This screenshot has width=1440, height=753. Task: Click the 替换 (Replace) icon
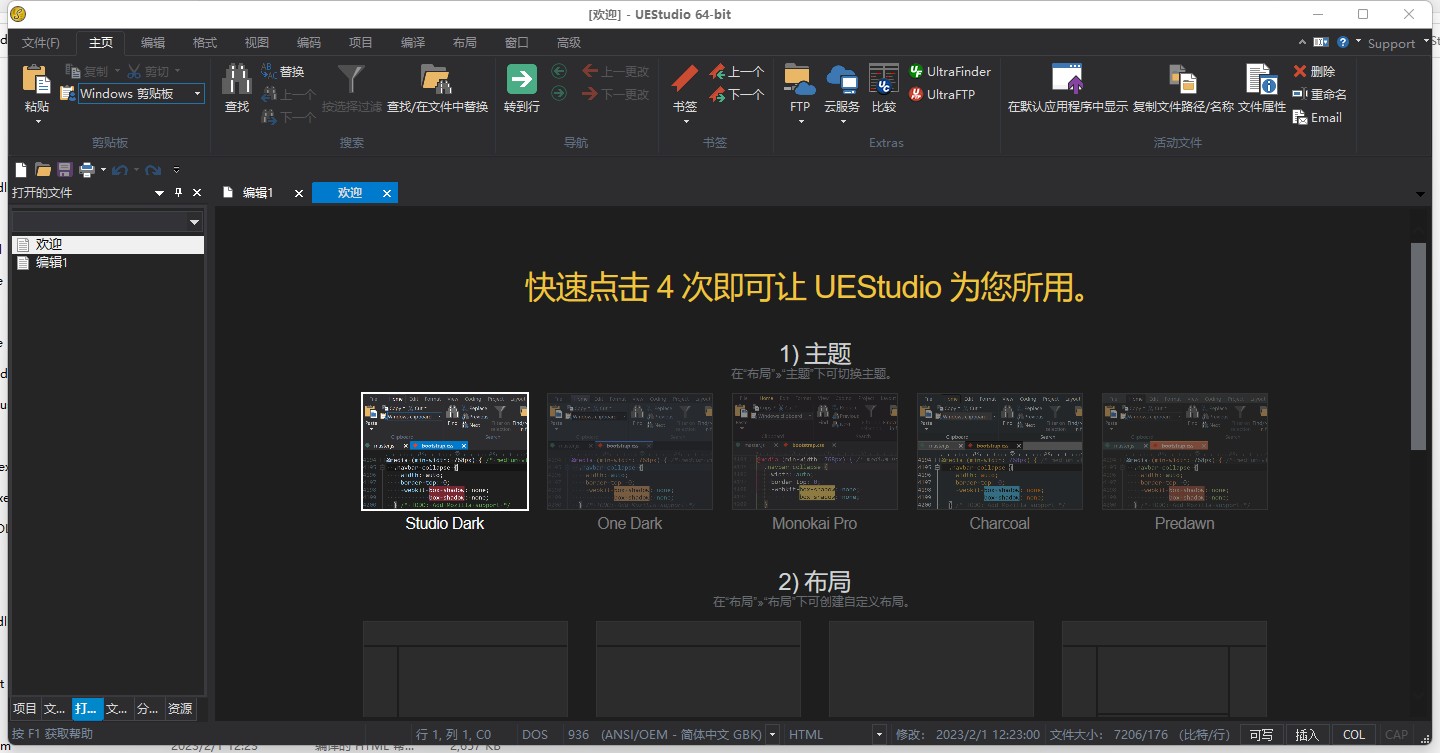coord(270,71)
